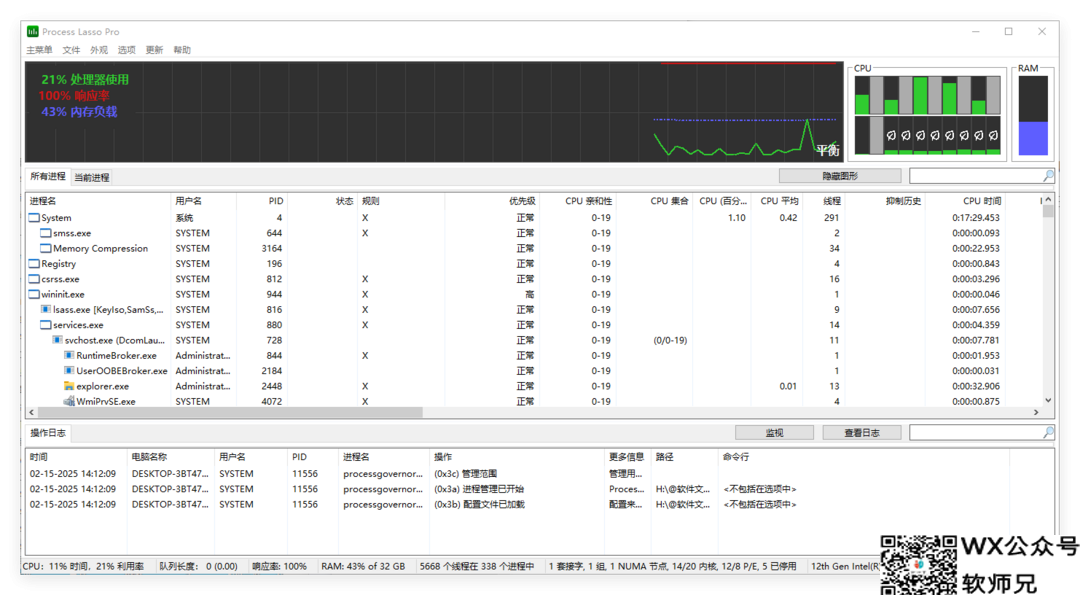
Task: Switch to the 所有进程 tab
Action: coord(48,176)
